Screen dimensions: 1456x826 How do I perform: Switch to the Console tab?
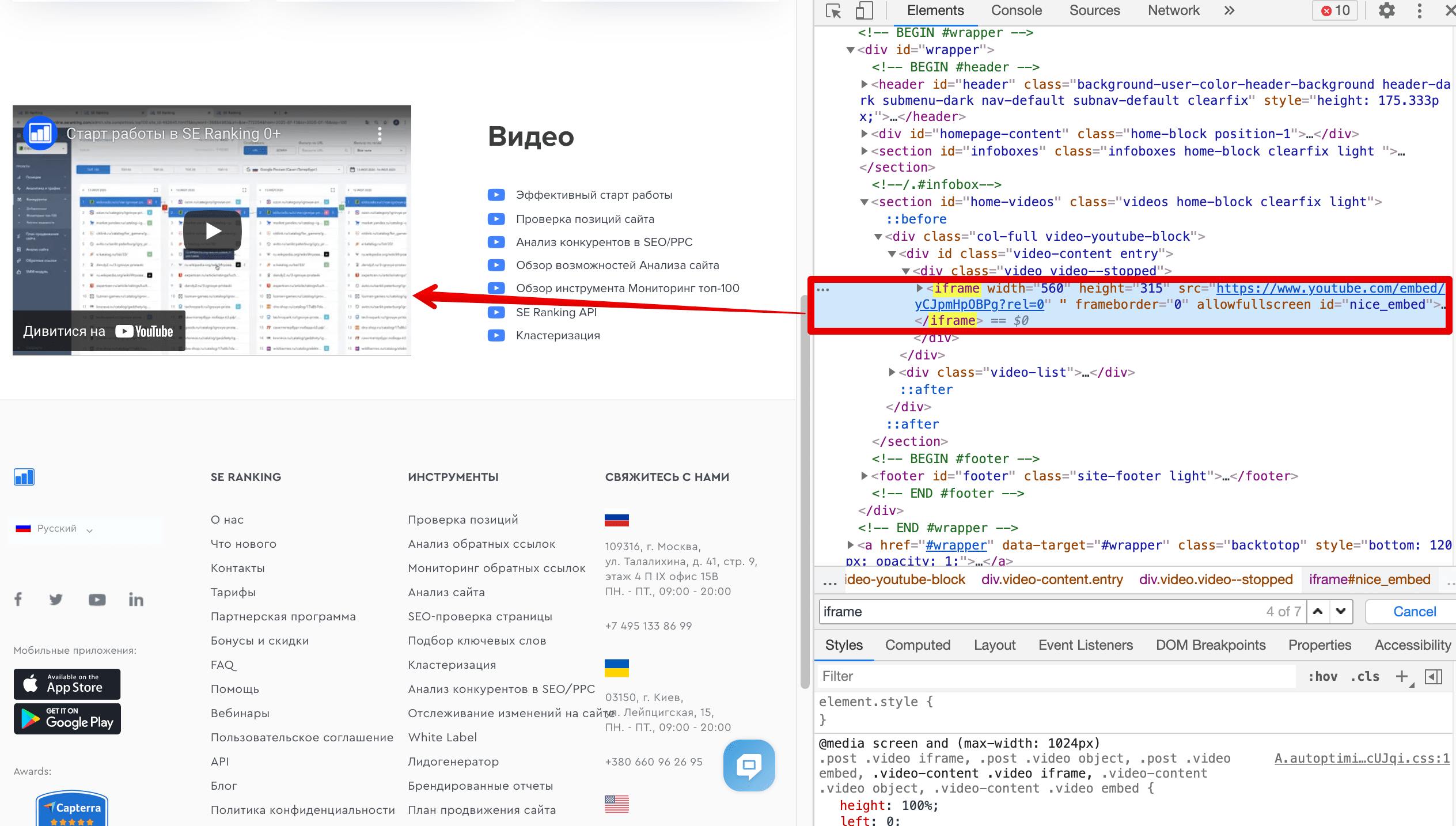(x=1016, y=10)
